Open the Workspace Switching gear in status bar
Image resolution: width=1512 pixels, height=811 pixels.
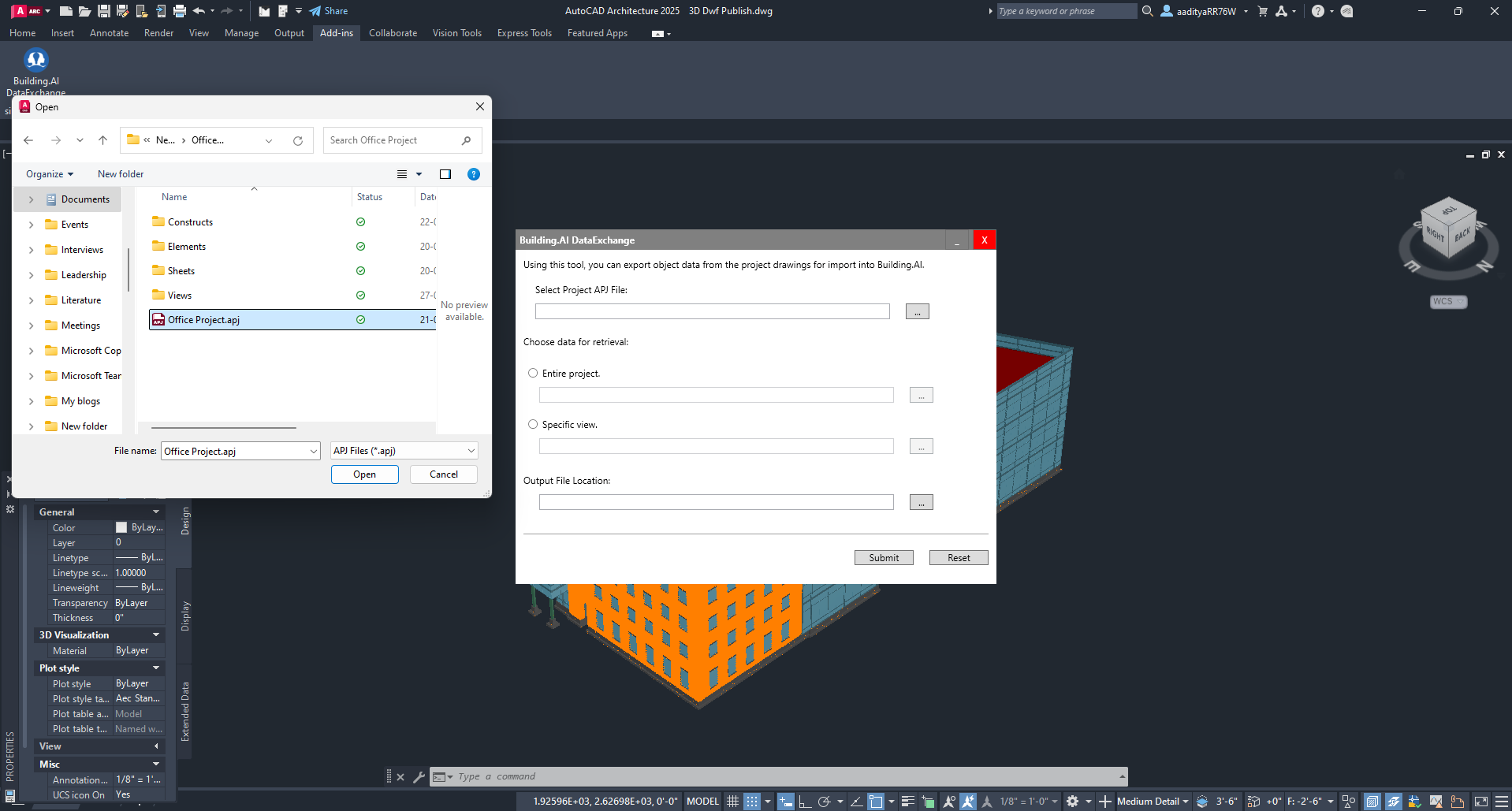[1073, 802]
